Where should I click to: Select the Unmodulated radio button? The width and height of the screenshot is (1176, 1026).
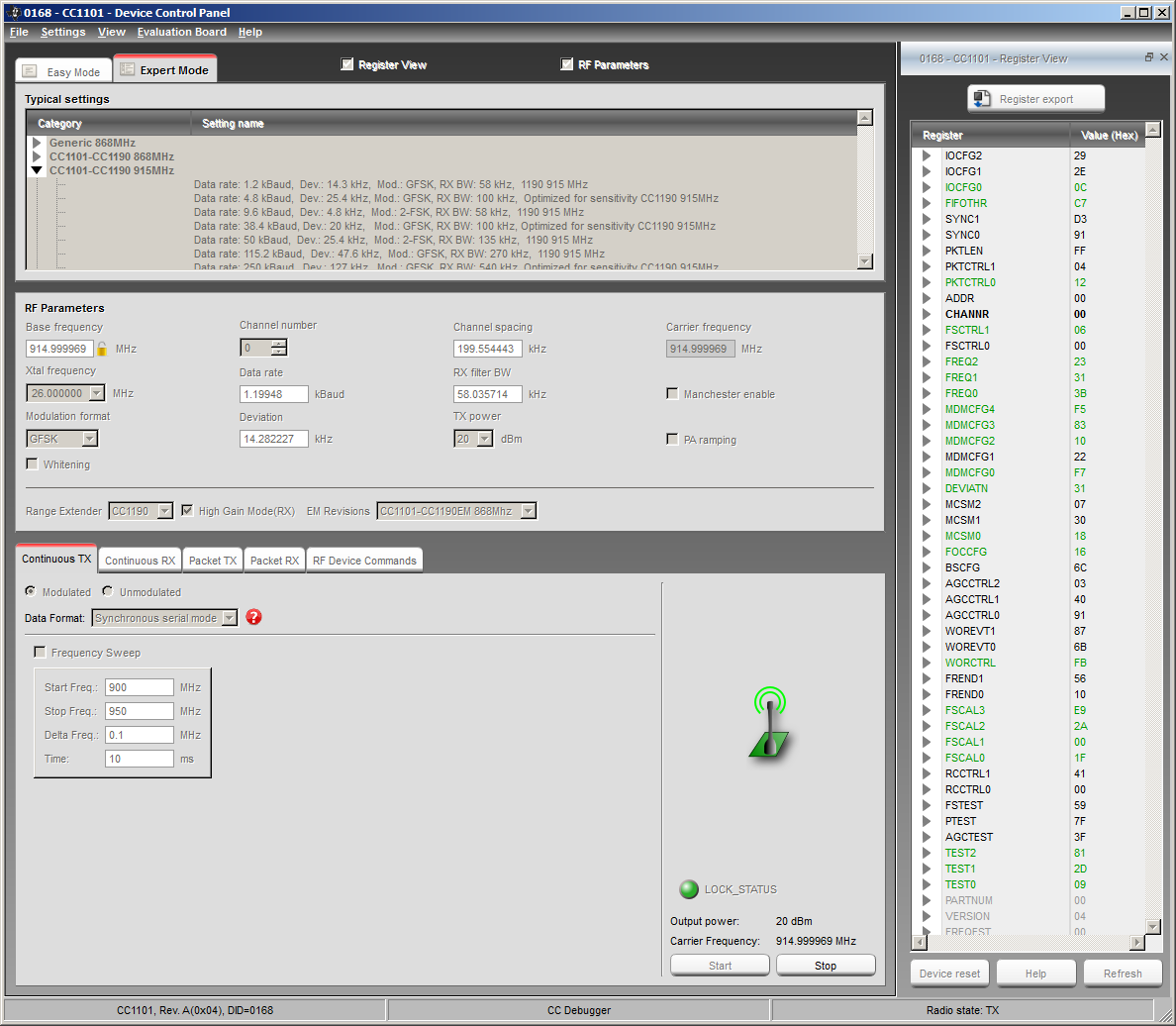pos(108,591)
